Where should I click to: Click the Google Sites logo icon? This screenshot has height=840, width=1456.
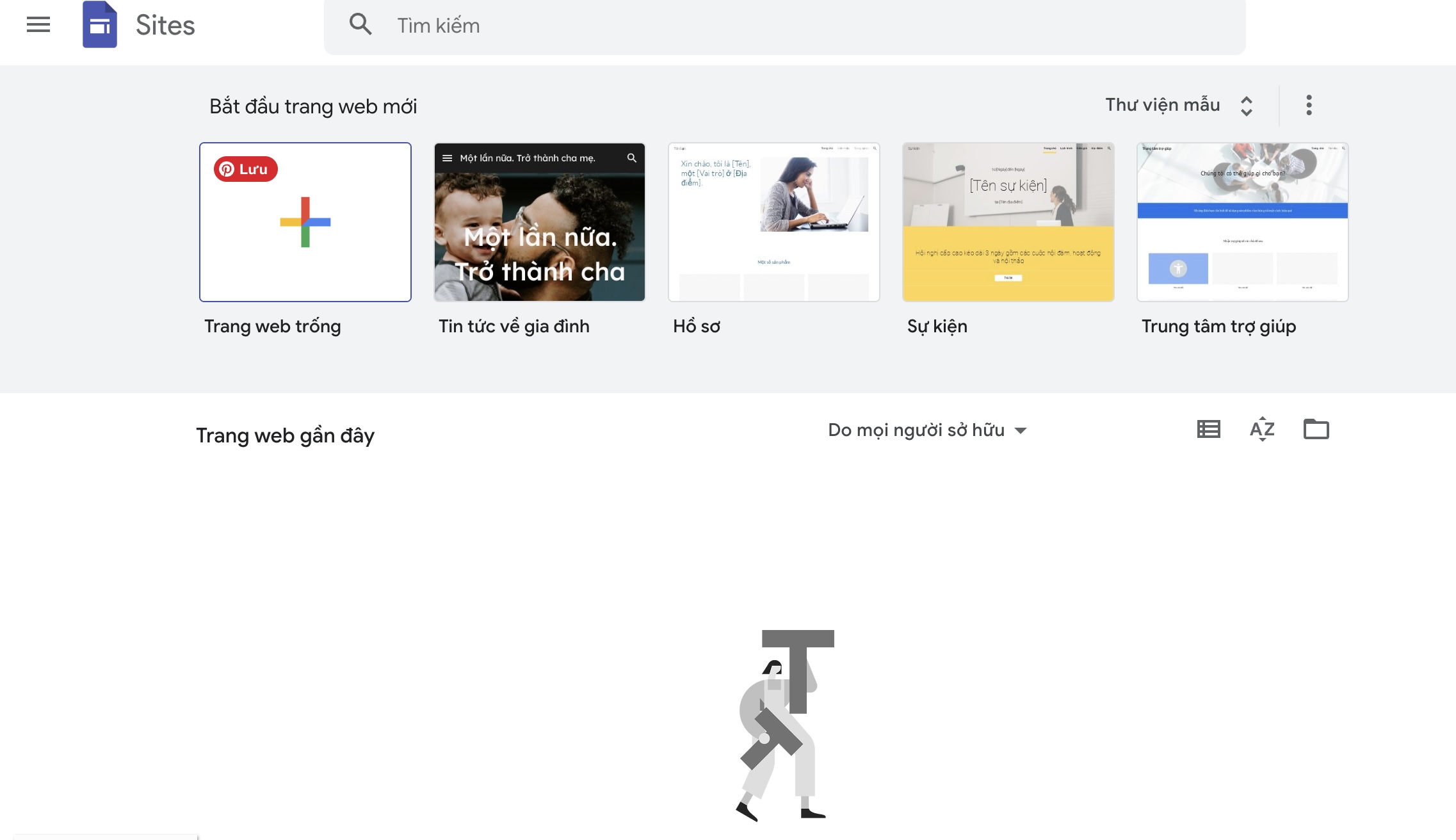click(x=100, y=25)
